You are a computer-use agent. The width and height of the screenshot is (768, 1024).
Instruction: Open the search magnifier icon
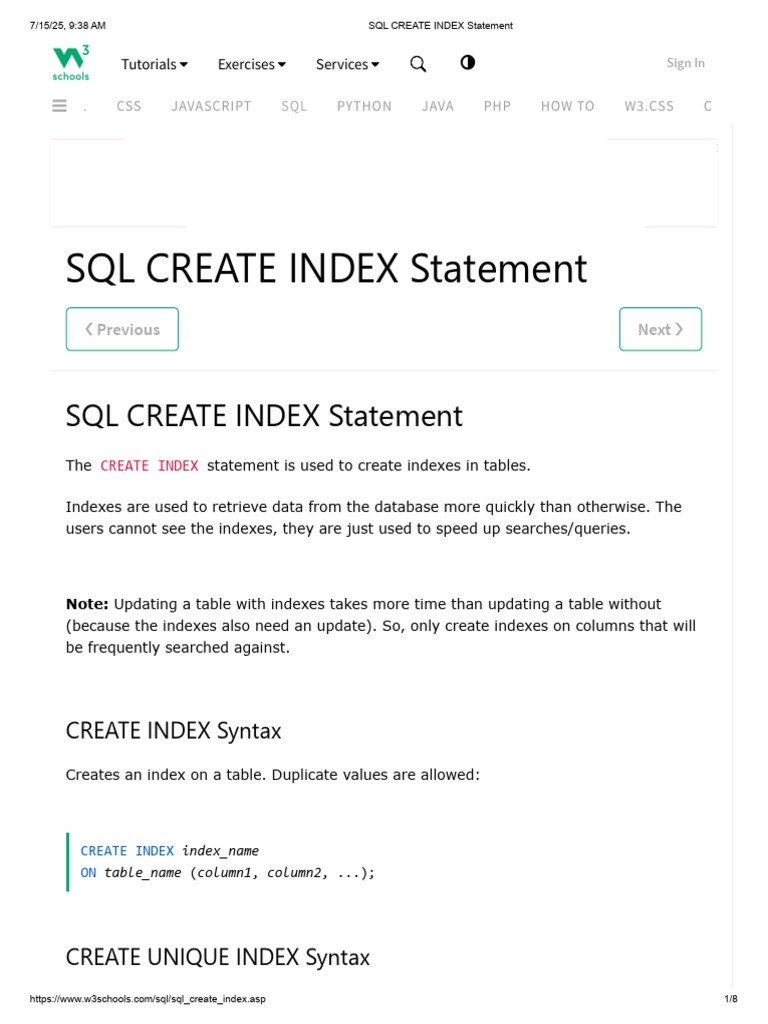(418, 64)
